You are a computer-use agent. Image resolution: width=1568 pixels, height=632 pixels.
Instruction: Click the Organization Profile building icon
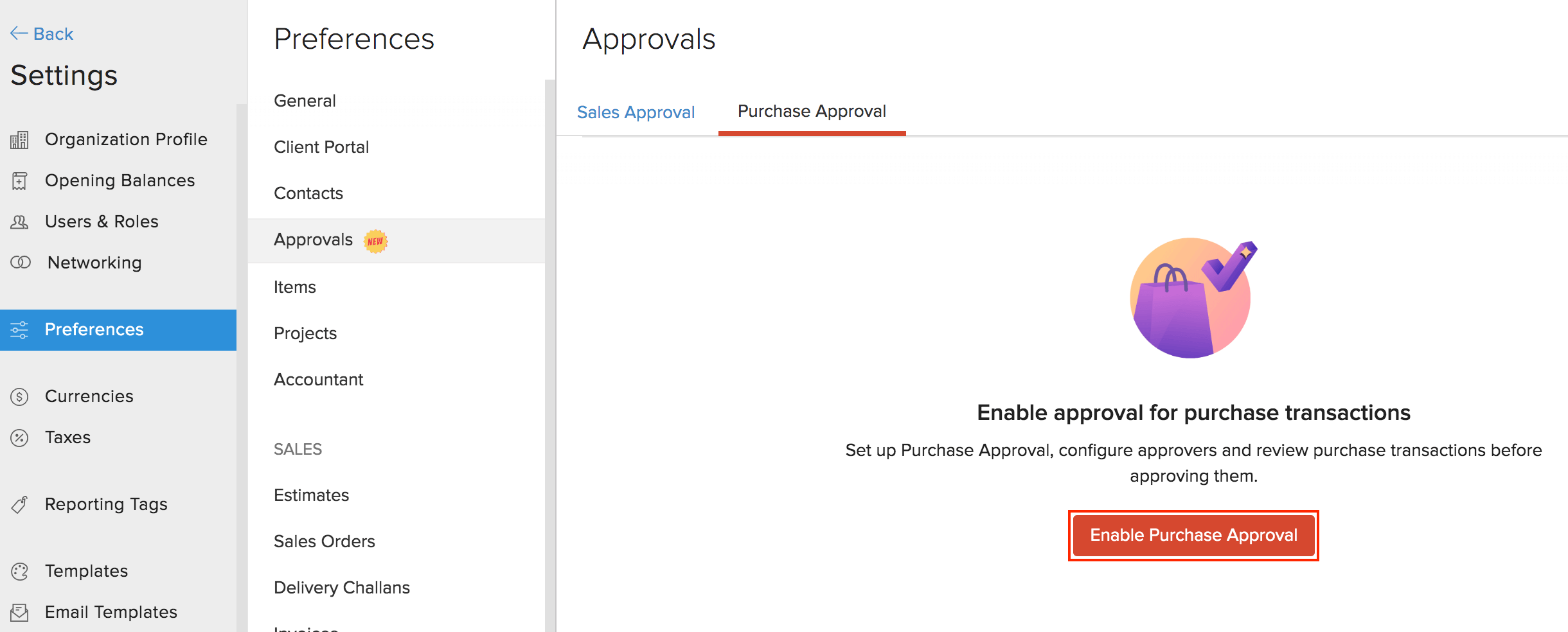[x=19, y=139]
